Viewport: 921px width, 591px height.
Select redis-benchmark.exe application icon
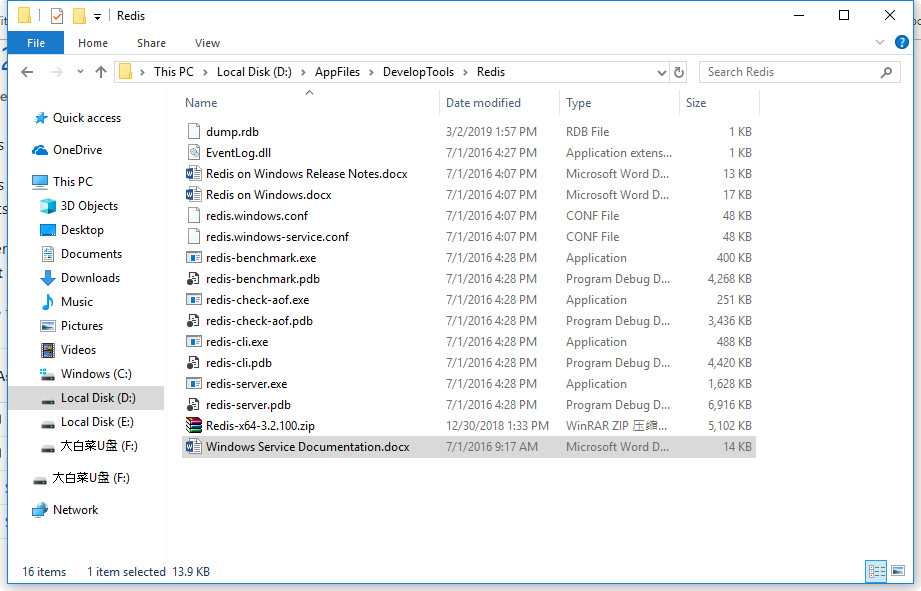point(194,257)
